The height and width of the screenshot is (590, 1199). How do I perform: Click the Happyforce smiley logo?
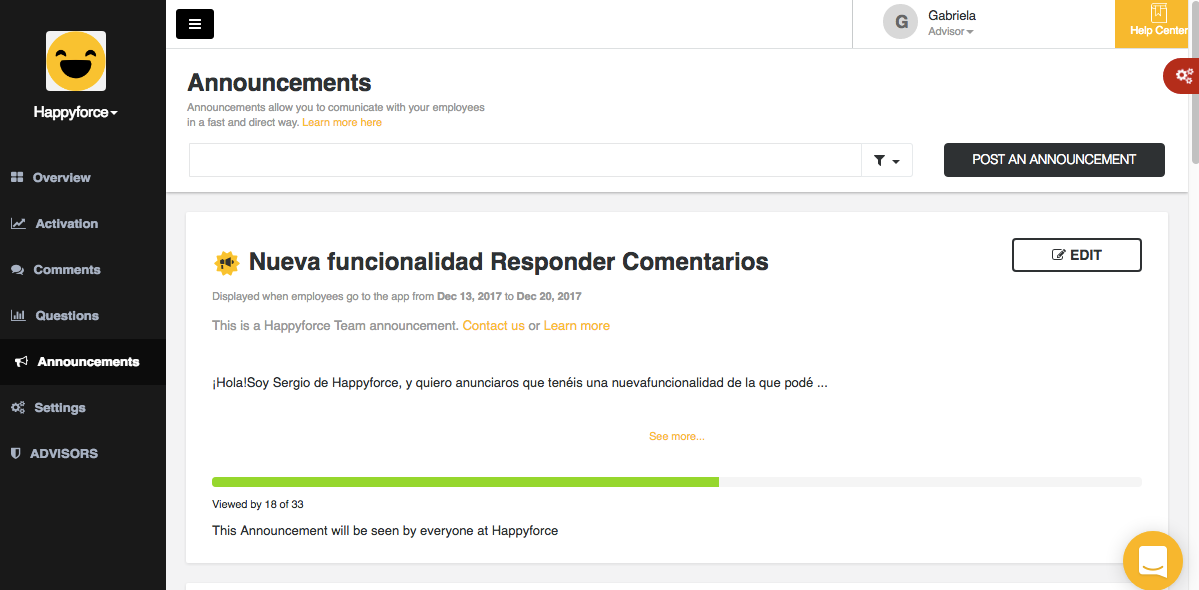(x=75, y=61)
